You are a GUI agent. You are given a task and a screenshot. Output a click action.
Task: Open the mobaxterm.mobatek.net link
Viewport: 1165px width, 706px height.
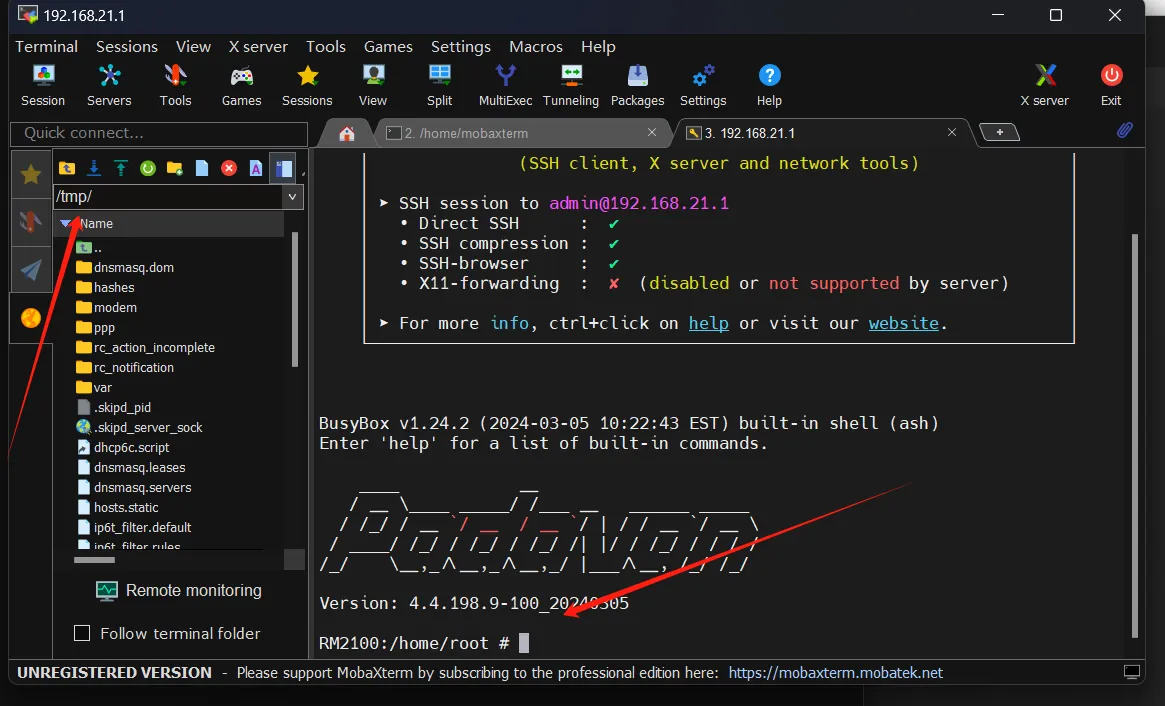tap(835, 673)
